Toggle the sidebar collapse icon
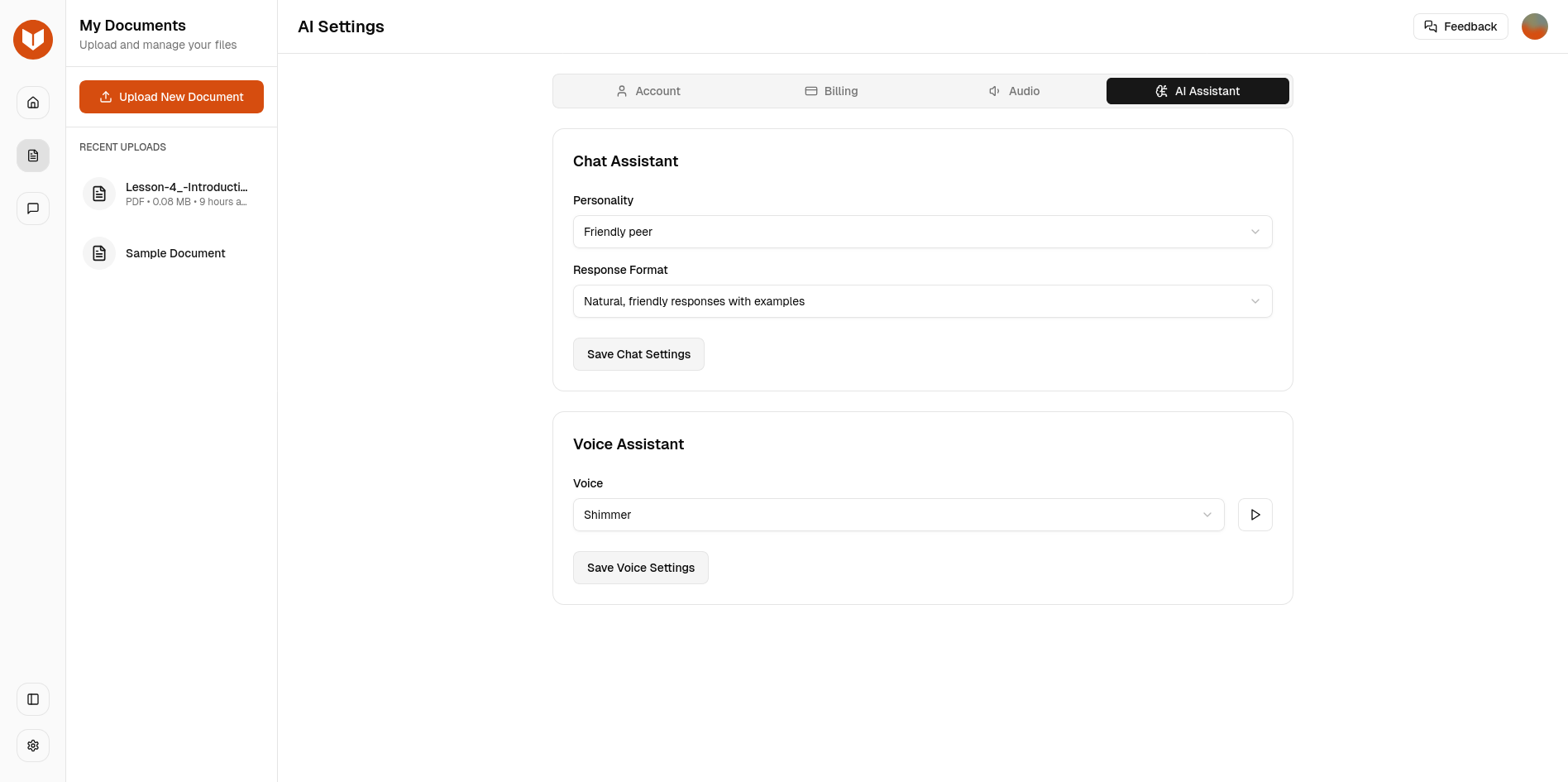The image size is (1568, 782). click(x=32, y=699)
